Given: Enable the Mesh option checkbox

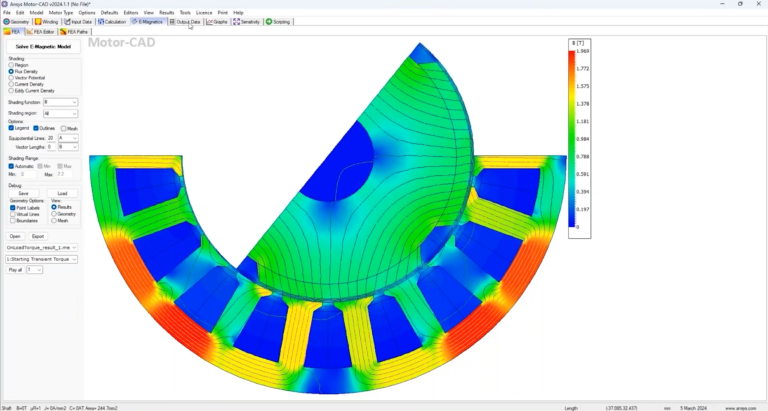Looking at the screenshot, I should pyautogui.click(x=63, y=128).
